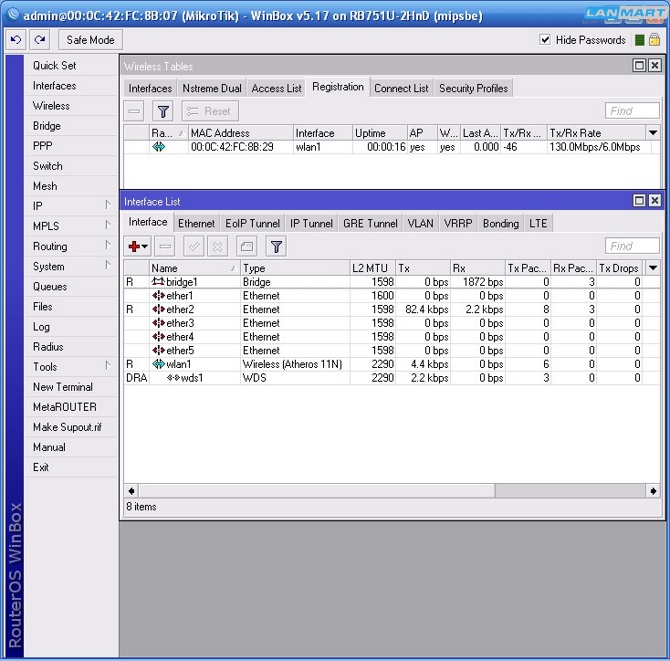Click the Undo arrow icon
Image resolution: width=670 pixels, height=661 pixels.
(x=16, y=40)
